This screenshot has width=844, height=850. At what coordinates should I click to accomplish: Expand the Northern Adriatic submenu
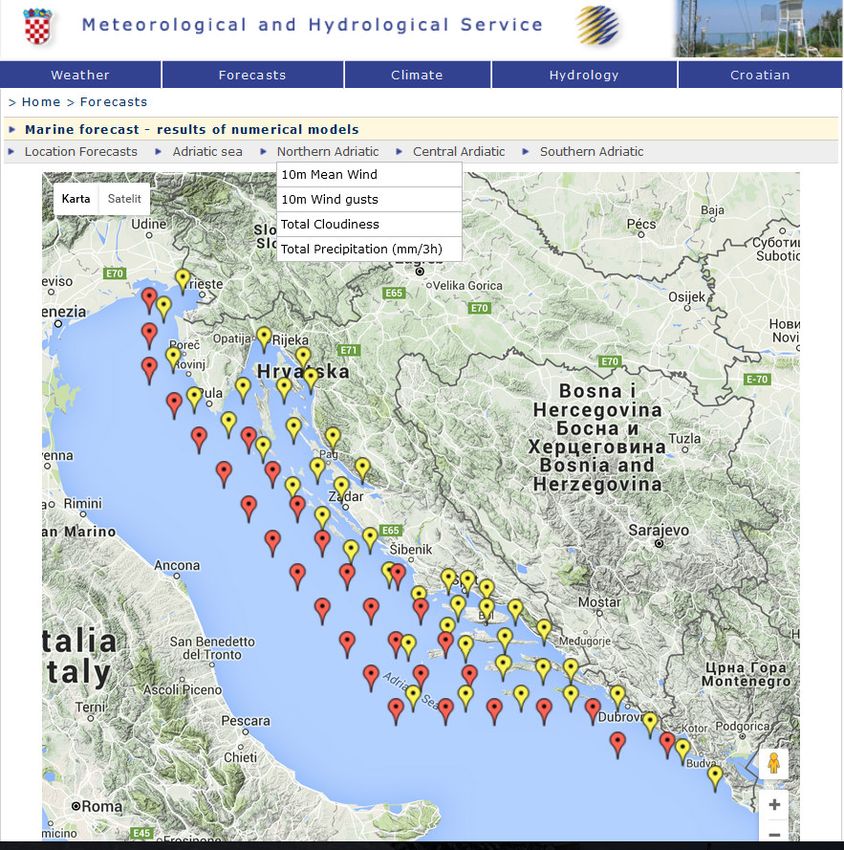coord(327,152)
